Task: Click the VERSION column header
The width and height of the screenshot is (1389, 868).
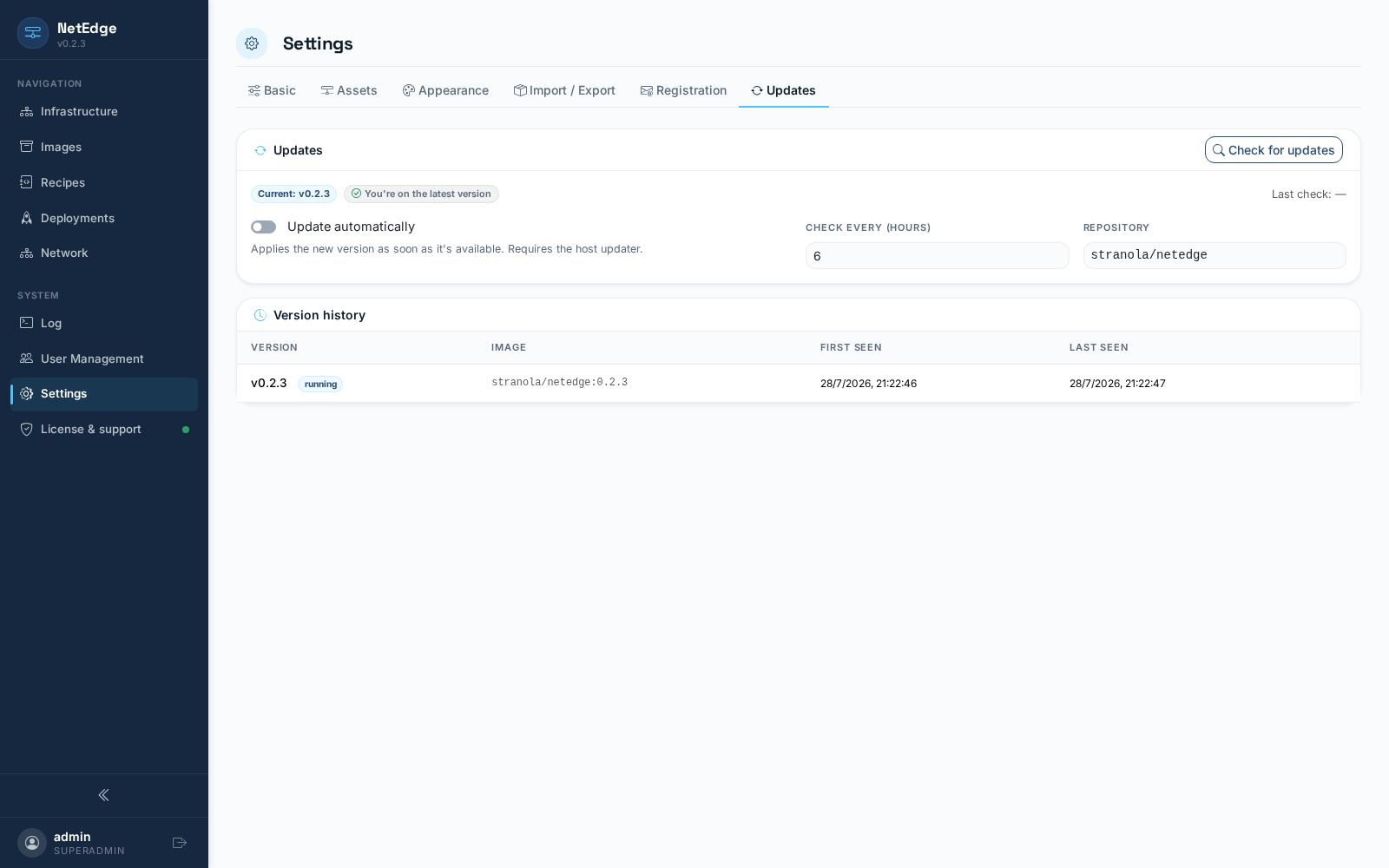Action: pos(274,347)
